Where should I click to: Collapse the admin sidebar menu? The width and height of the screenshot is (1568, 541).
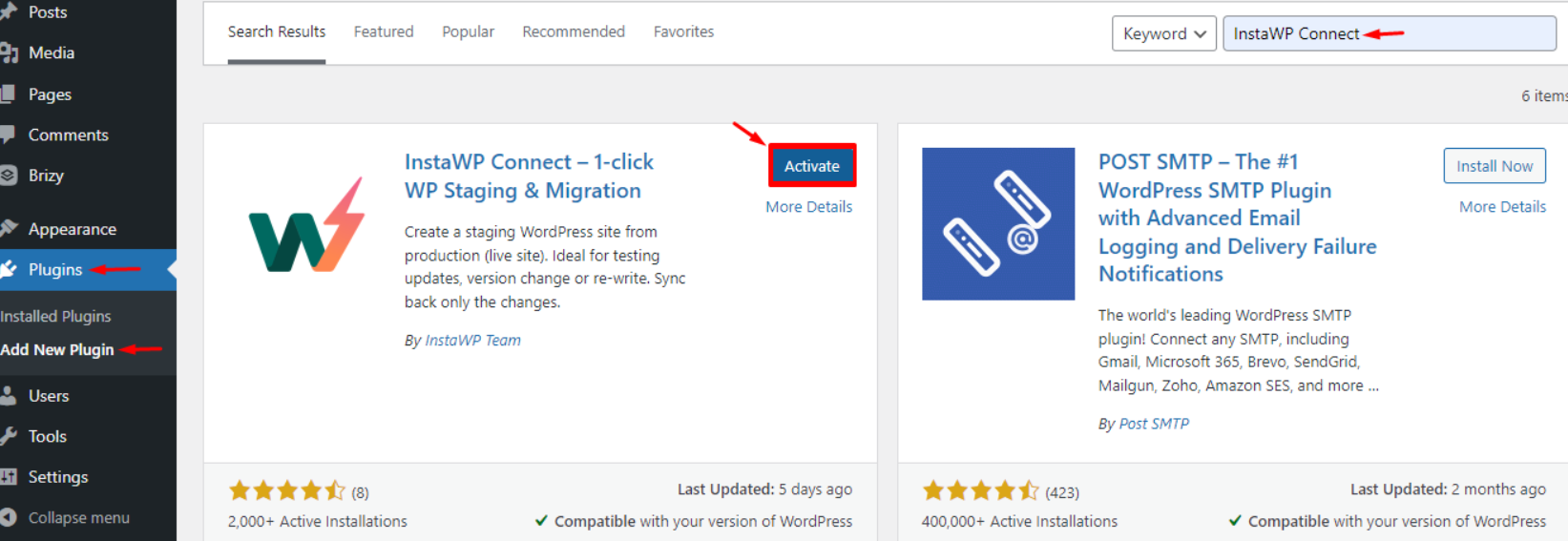(x=78, y=517)
